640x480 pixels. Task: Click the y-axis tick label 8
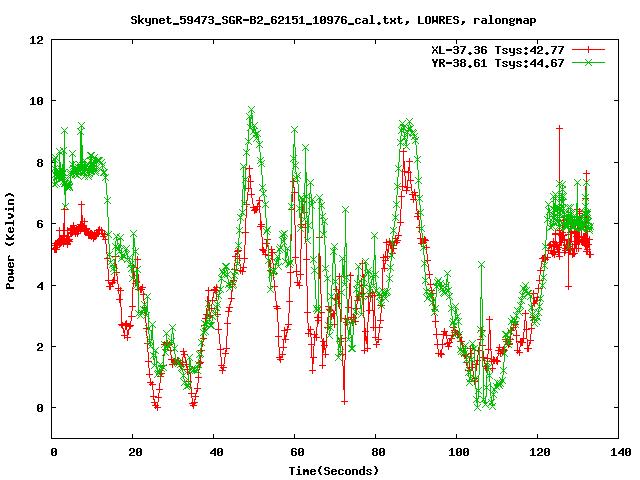click(40, 162)
